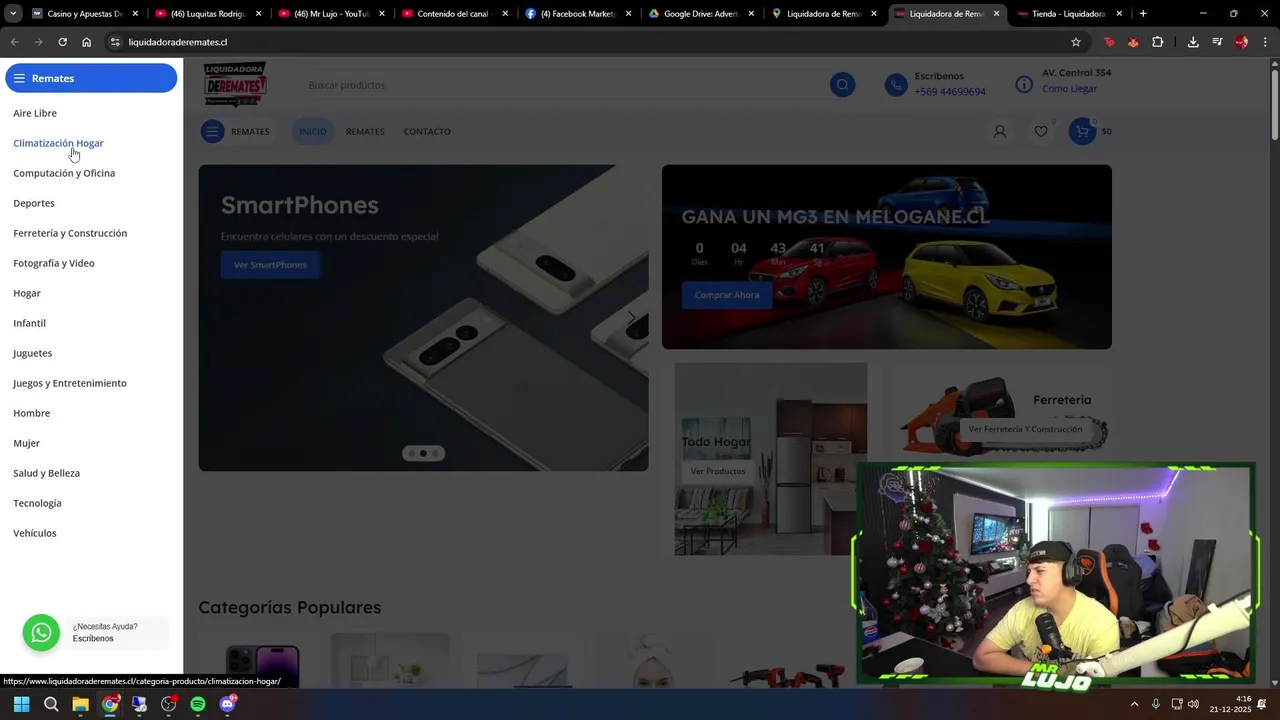This screenshot has height=720, width=1280.
Task: Open Fotografía y Video category
Action: pos(54,263)
